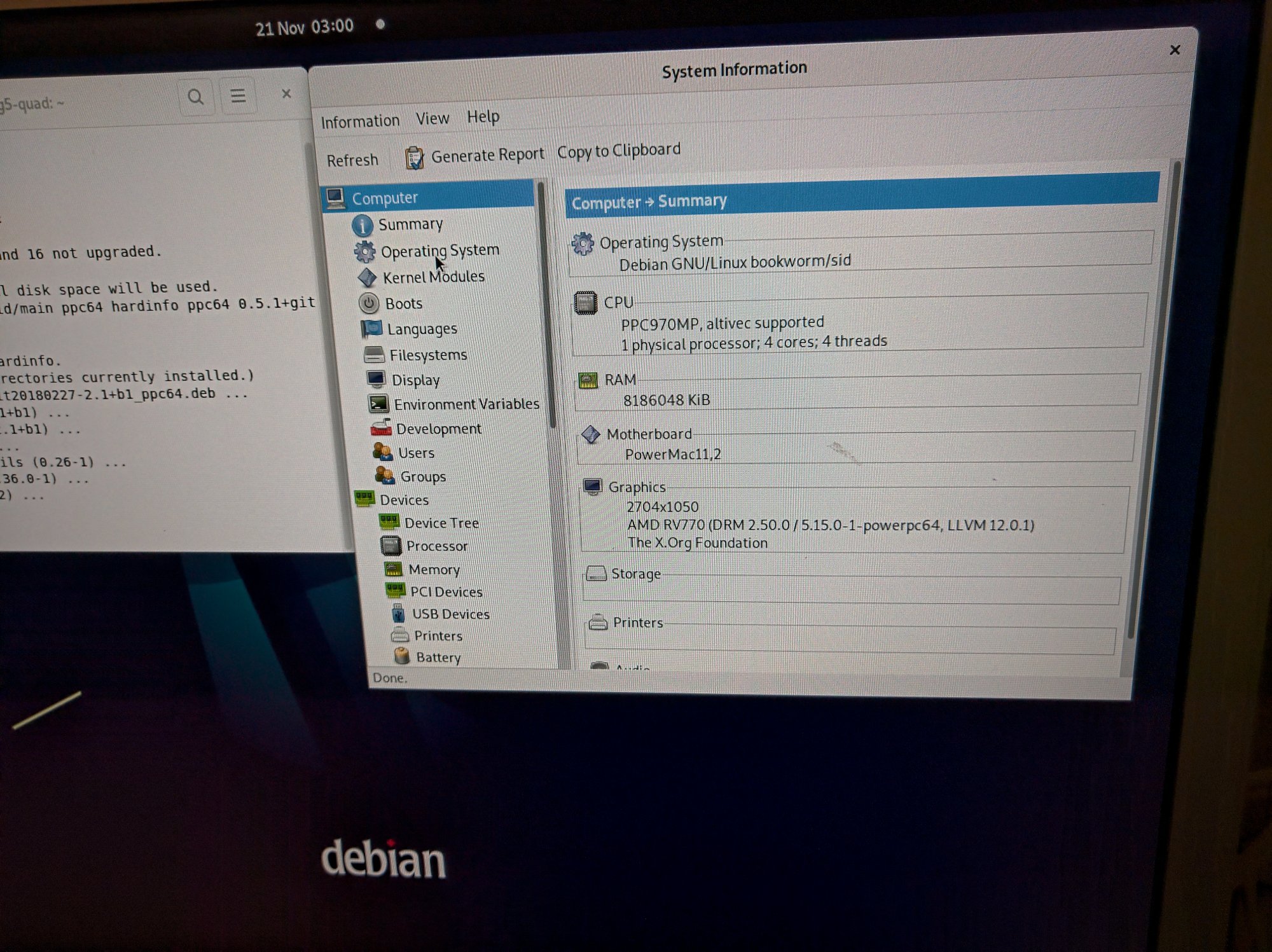
Task: Select the Users entry in sidebar
Action: tap(416, 453)
